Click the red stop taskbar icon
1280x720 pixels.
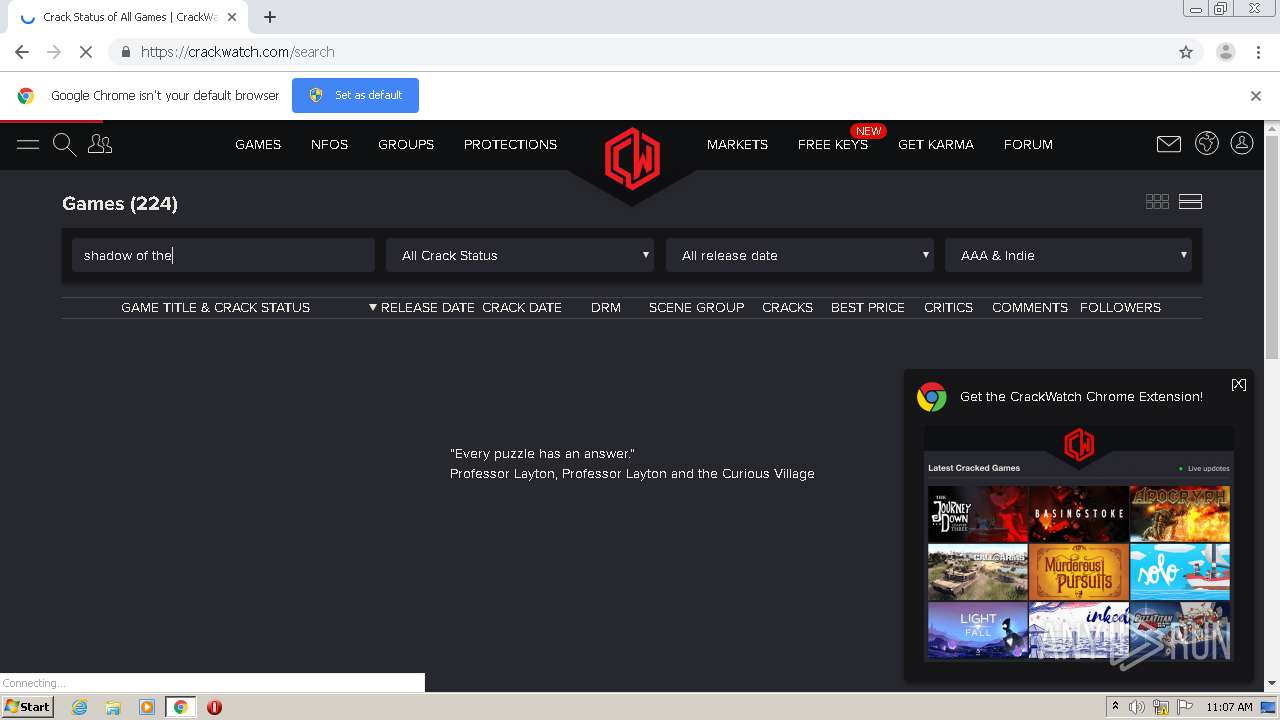[x=214, y=707]
